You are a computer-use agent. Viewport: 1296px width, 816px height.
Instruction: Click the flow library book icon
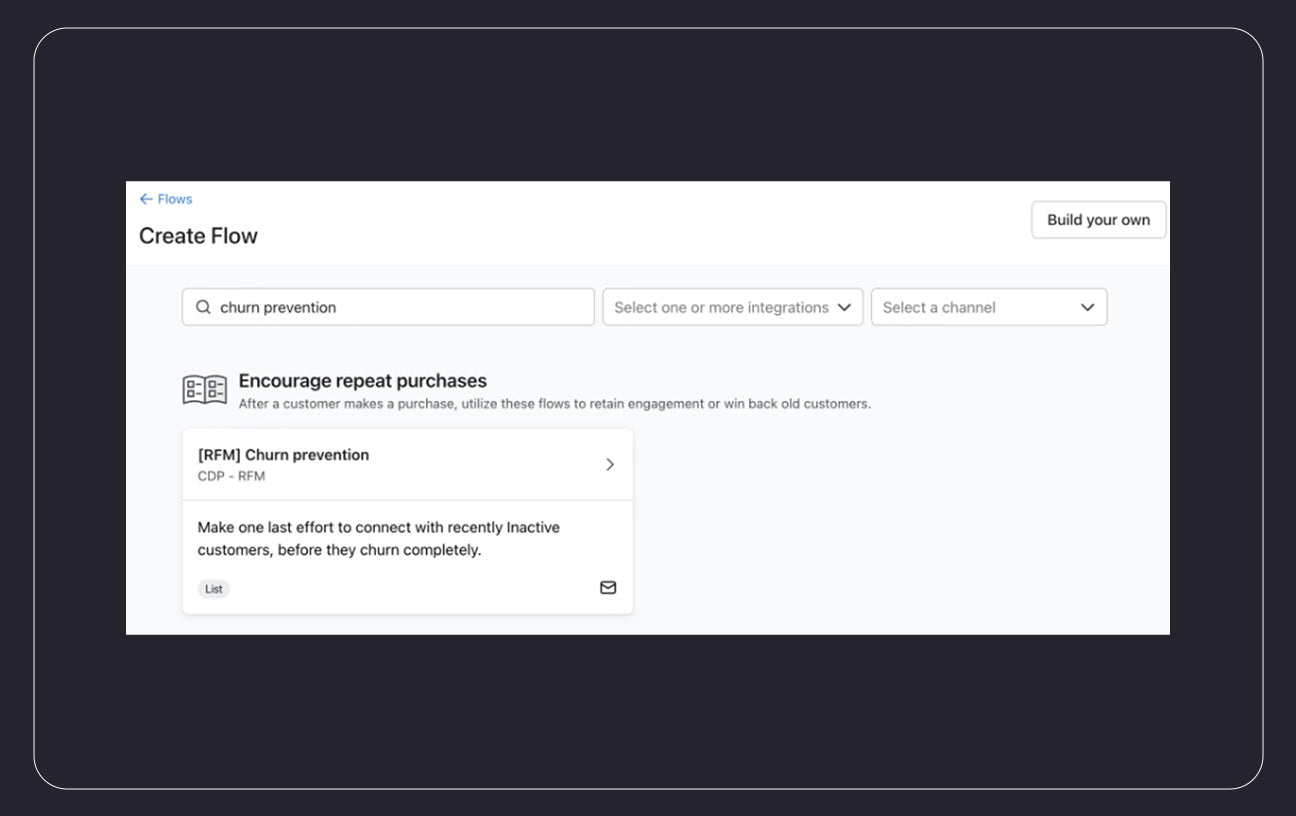tap(205, 390)
